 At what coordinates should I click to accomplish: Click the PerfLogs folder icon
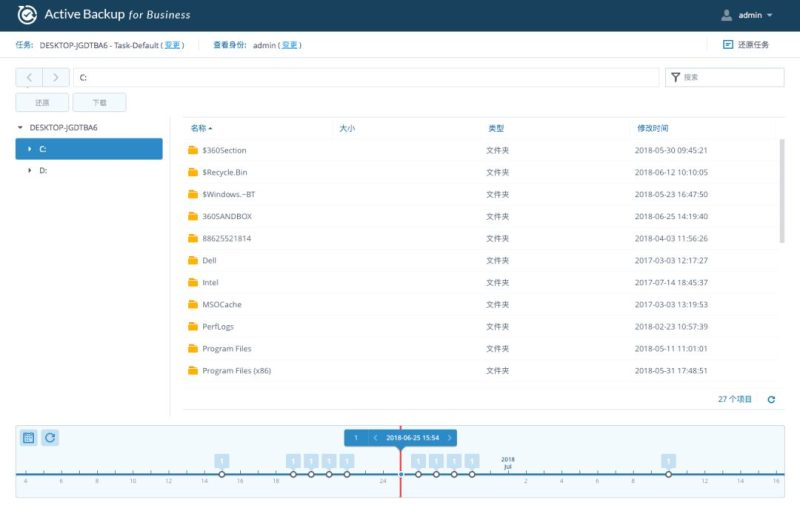click(193, 326)
